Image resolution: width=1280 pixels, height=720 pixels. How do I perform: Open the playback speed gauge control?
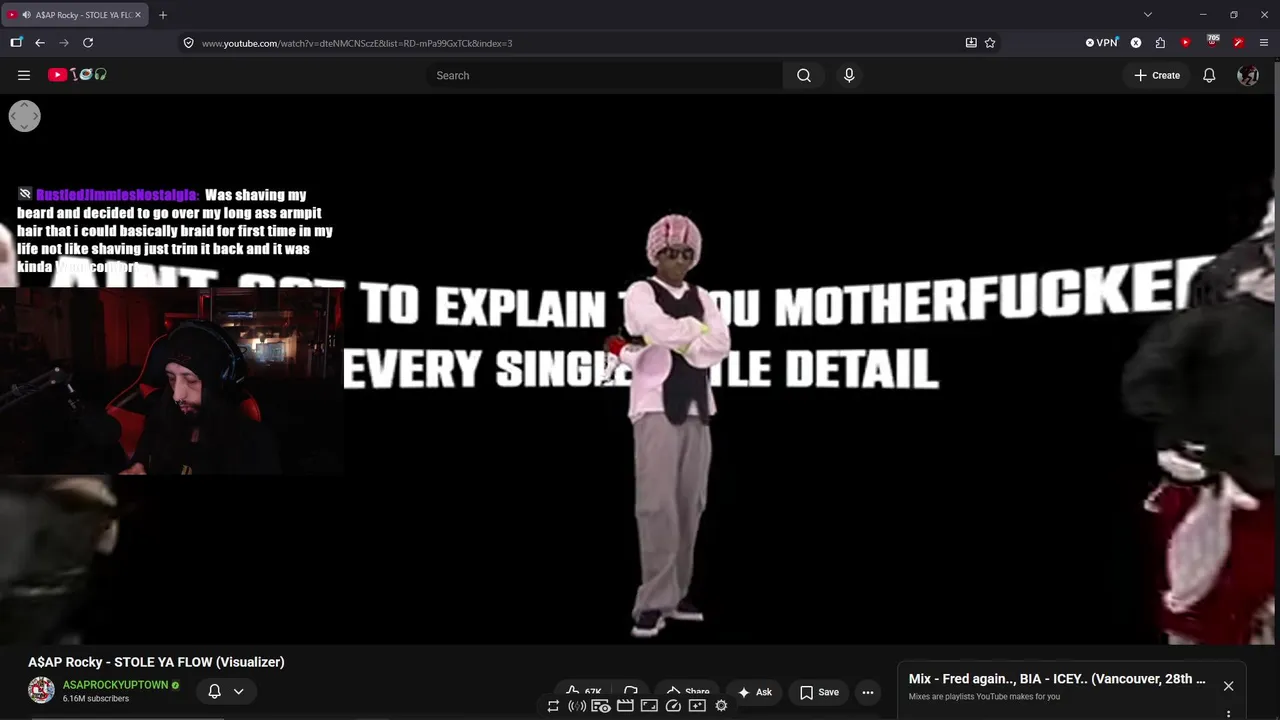(x=673, y=706)
